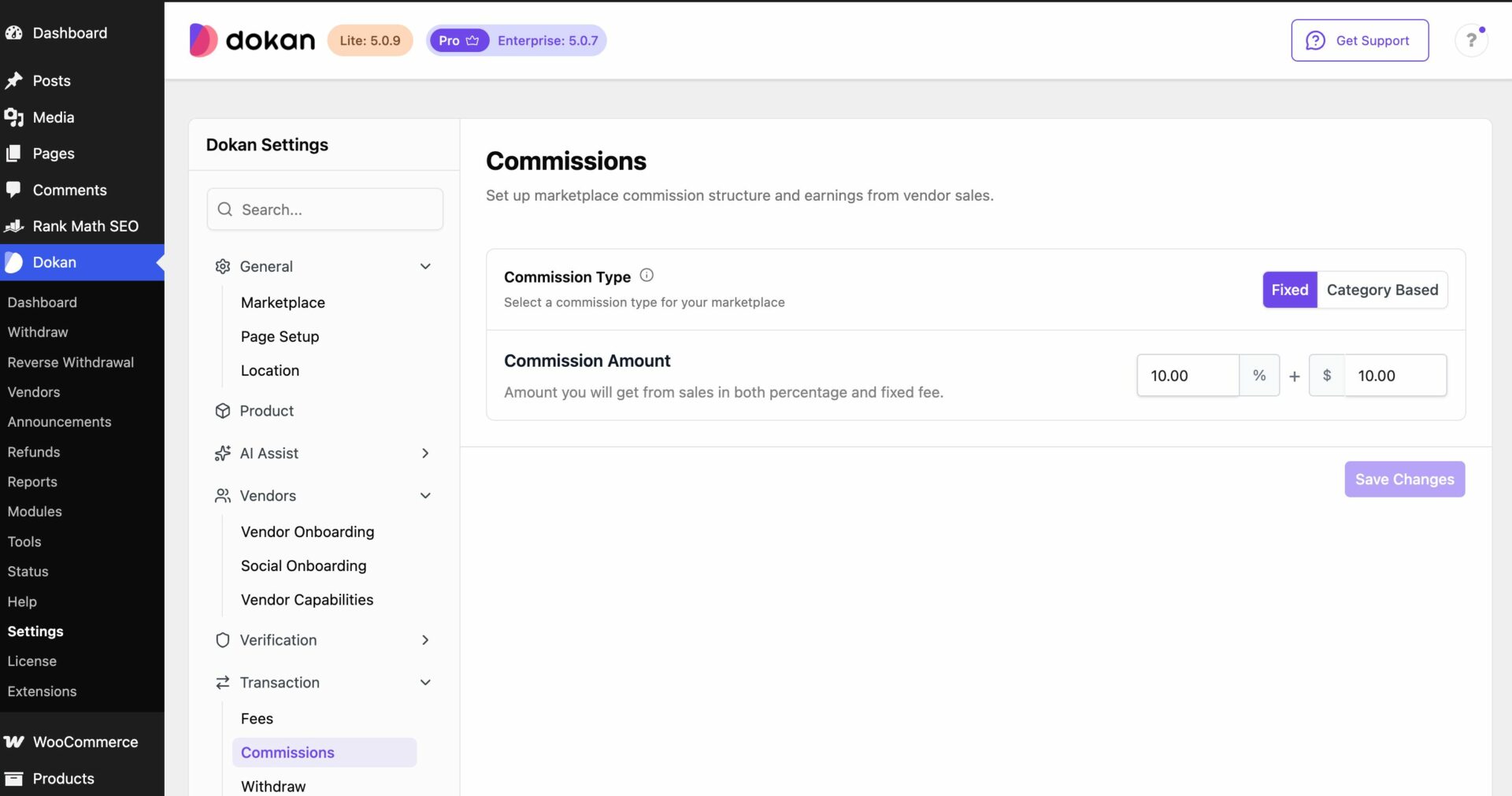Click the Pro crown badge
Image resolution: width=1512 pixels, height=796 pixels.
[x=459, y=40]
